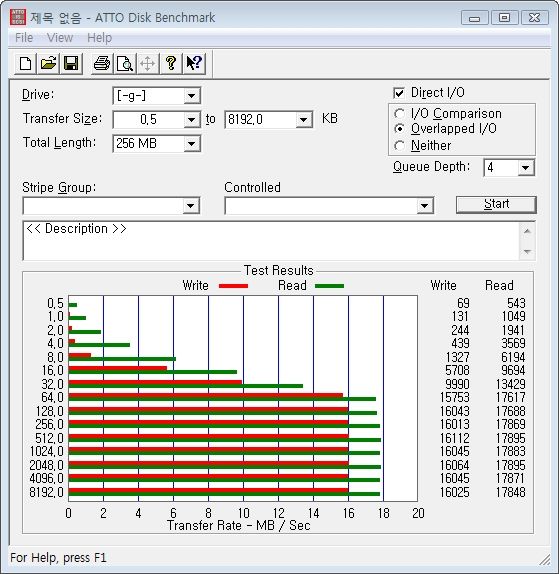
Task: Click the window resize grip corner
Action: (545, 560)
